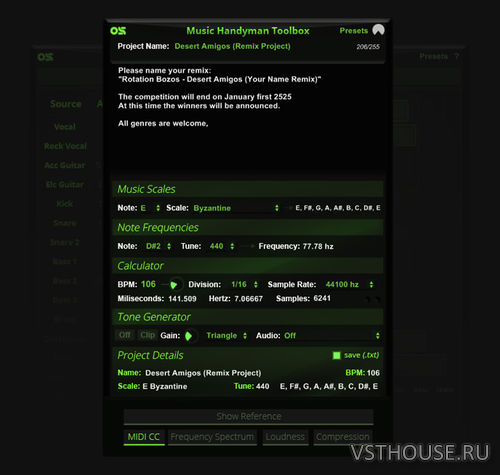Image resolution: width=500 pixels, height=475 pixels.
Task: Select Elc Guitar in background window
Action: 65,184
